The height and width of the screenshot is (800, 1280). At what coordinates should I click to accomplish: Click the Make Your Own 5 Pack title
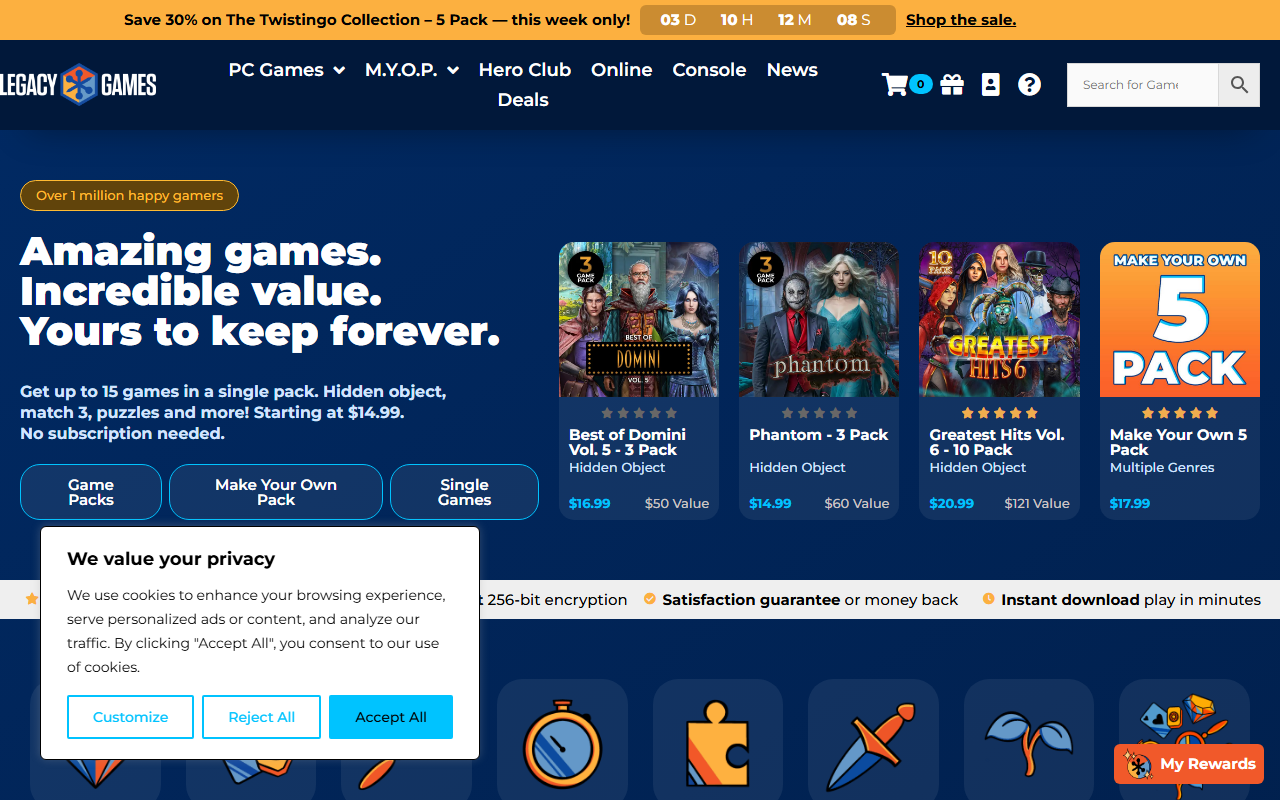pyautogui.click(x=1178, y=442)
